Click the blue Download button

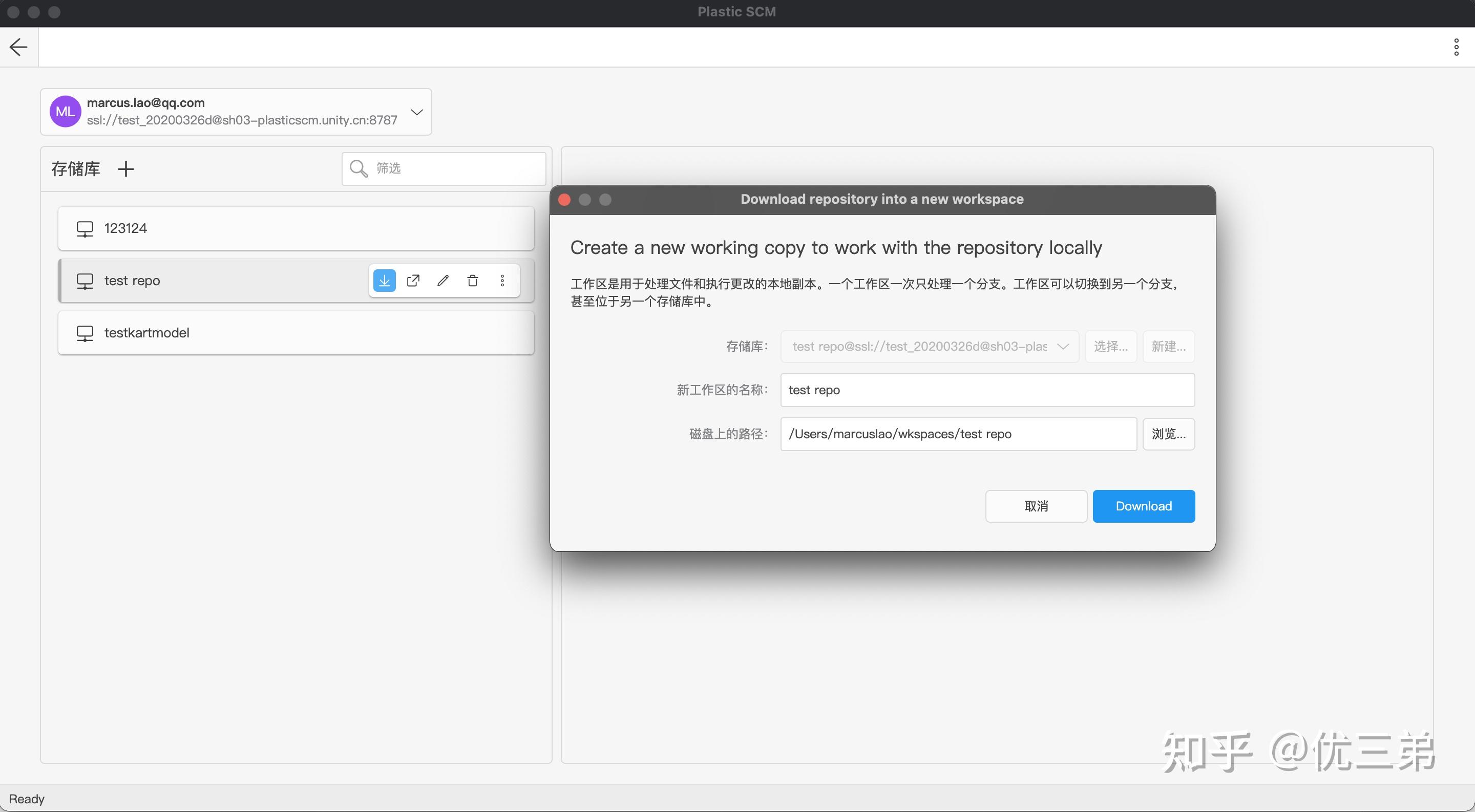coord(1144,506)
